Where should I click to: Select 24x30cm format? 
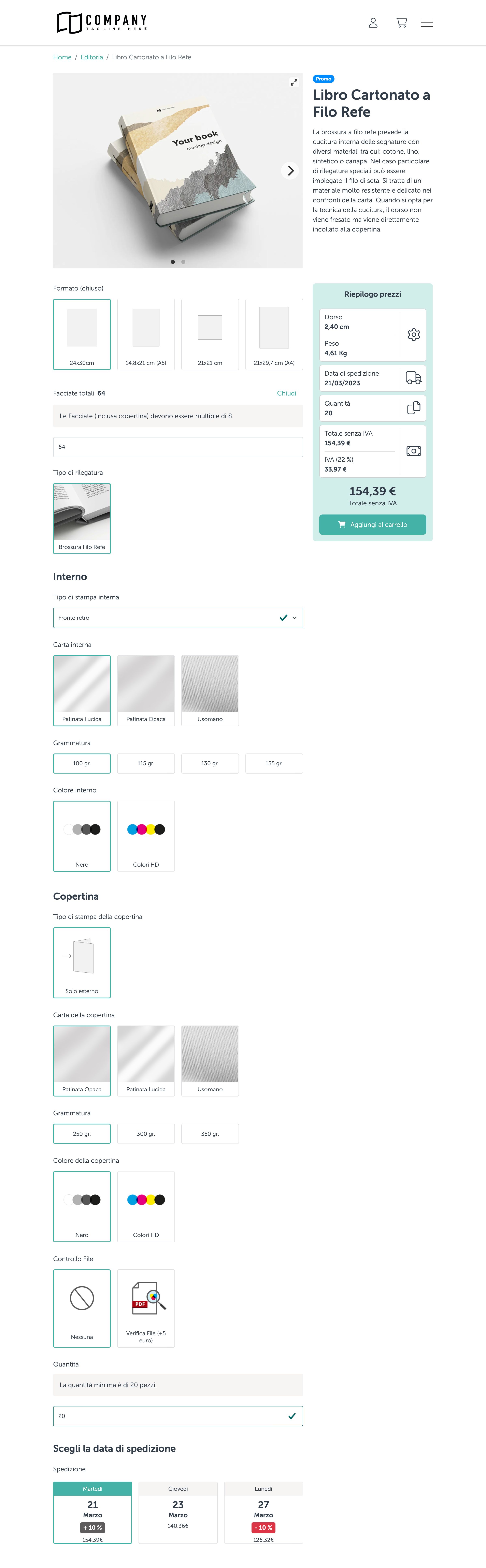point(82,334)
